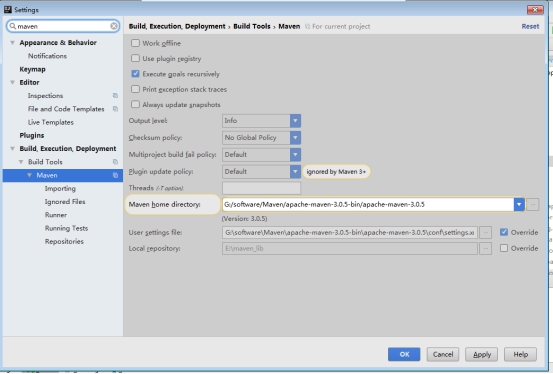Viewport: 553px width, 374px height.
Task: Click project-level icon beside Inspections
Action: tap(115, 96)
